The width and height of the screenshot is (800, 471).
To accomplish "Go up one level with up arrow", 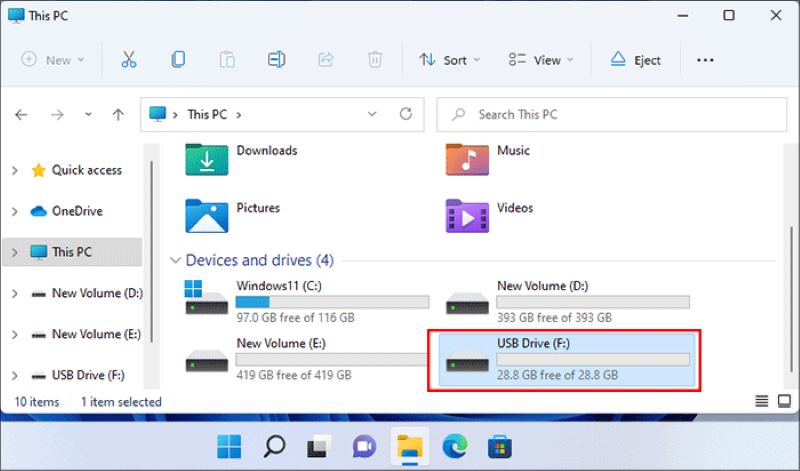I will pos(118,115).
